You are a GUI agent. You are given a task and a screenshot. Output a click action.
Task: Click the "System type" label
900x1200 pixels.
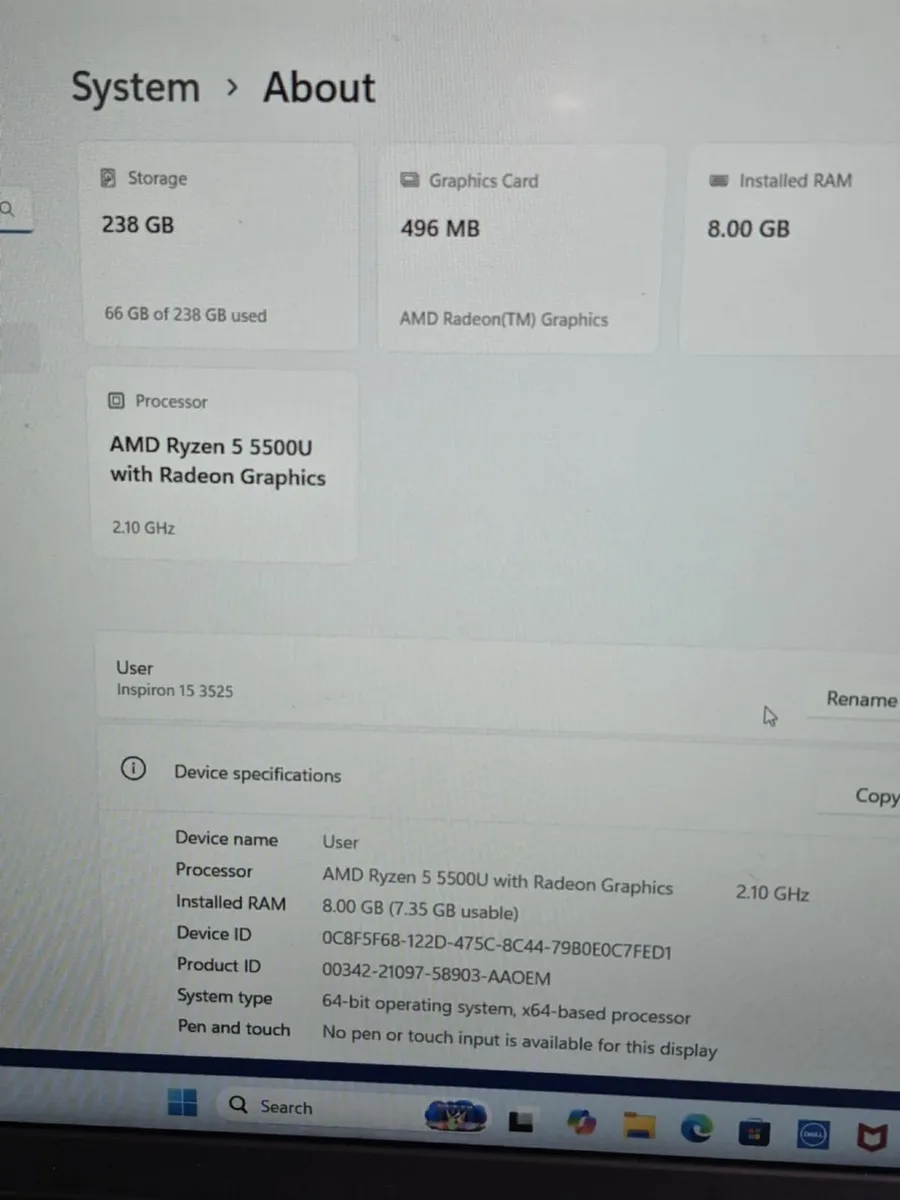point(225,997)
